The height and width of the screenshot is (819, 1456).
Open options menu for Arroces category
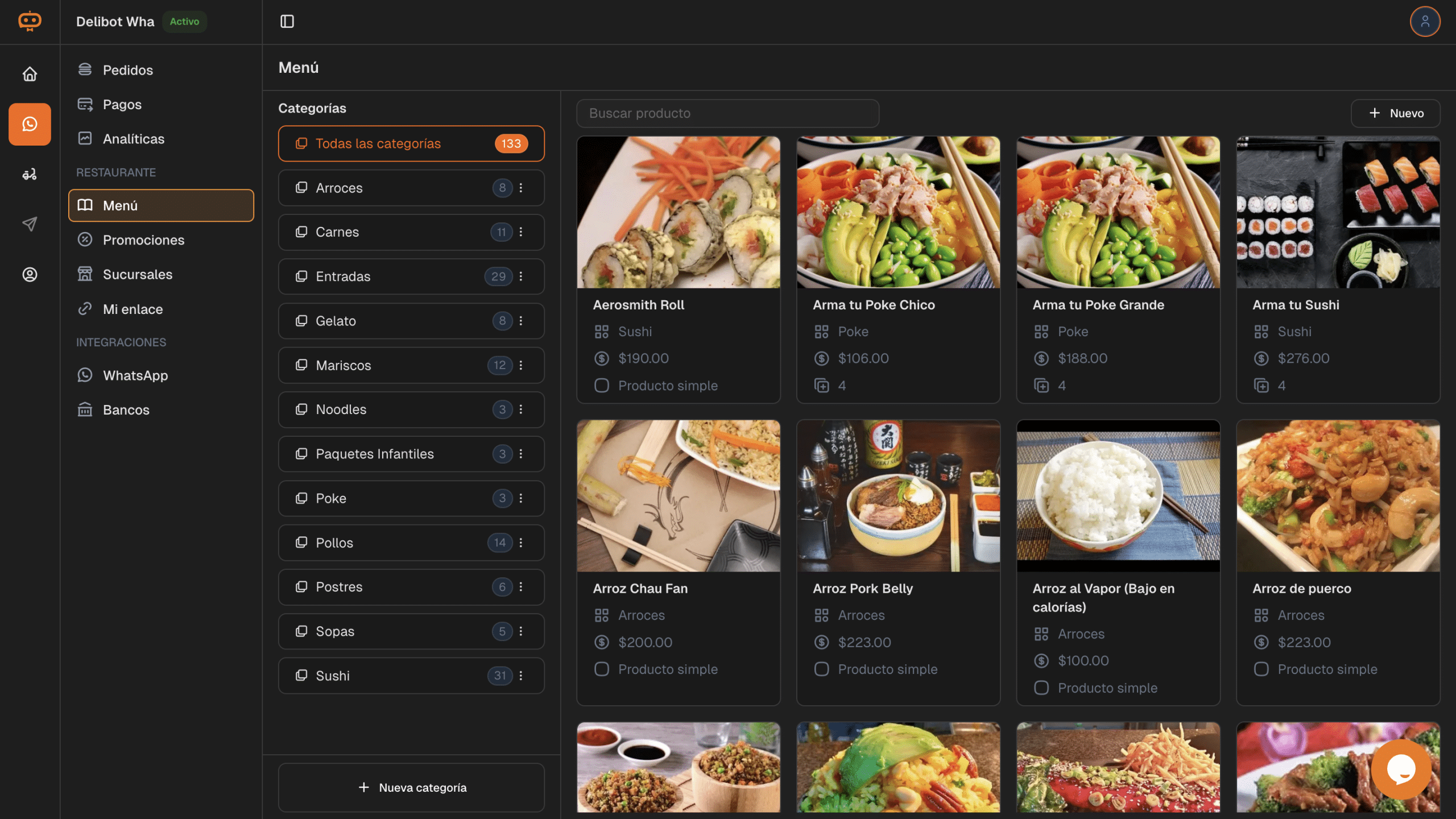pyautogui.click(x=521, y=188)
